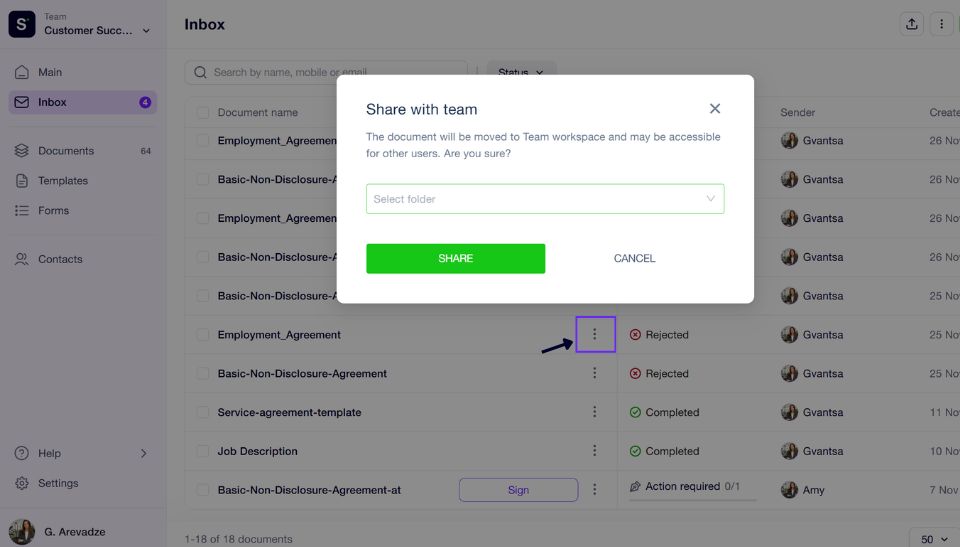Open options for Employment_Agreement rejected row

point(594,334)
